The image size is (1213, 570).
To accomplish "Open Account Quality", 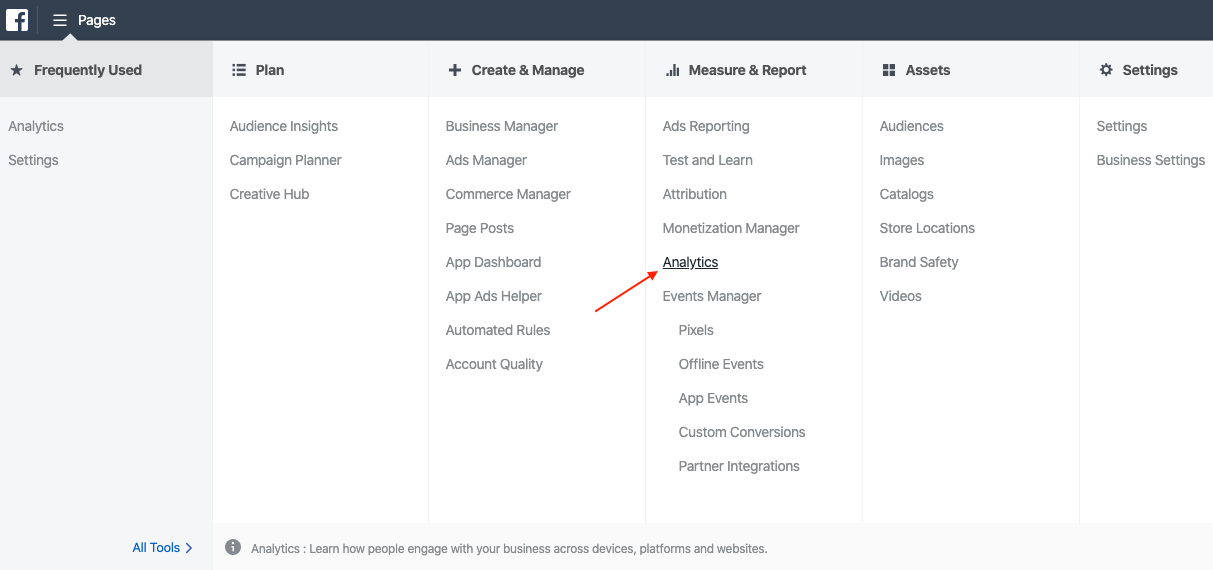I will click(494, 364).
